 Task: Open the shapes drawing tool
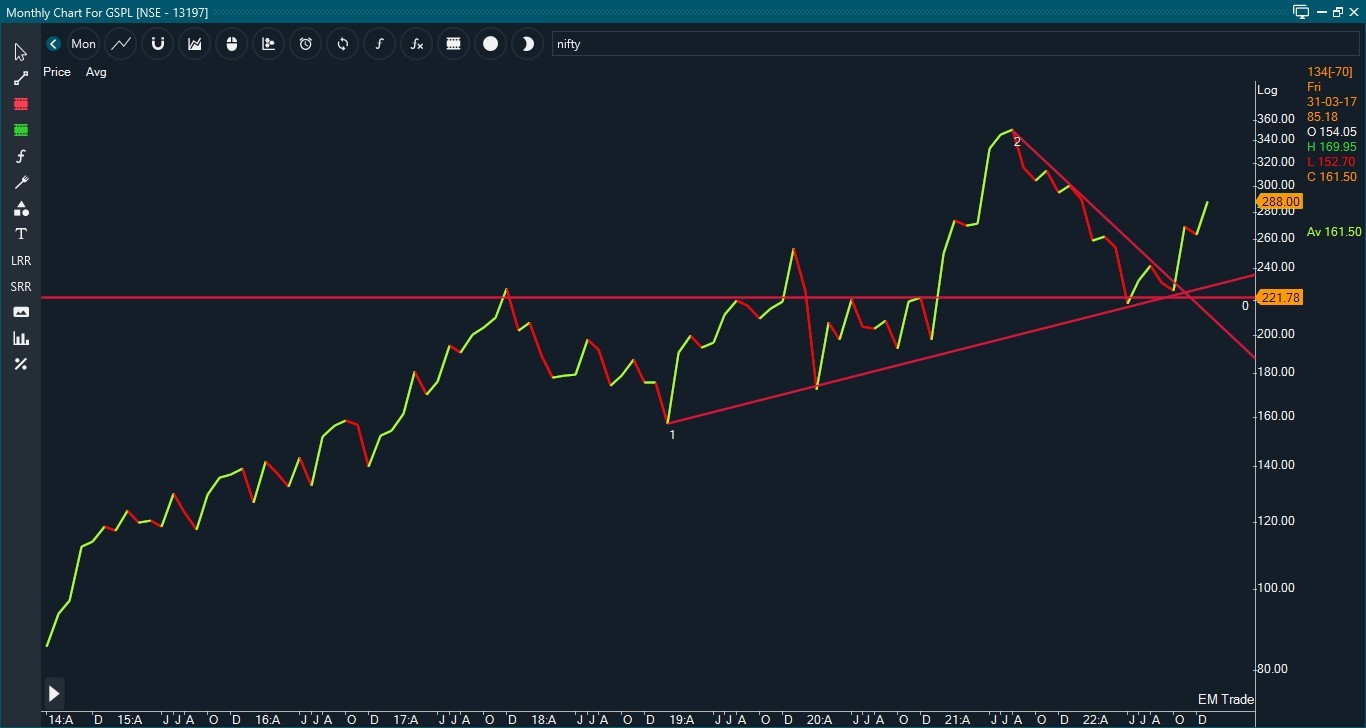click(20, 208)
